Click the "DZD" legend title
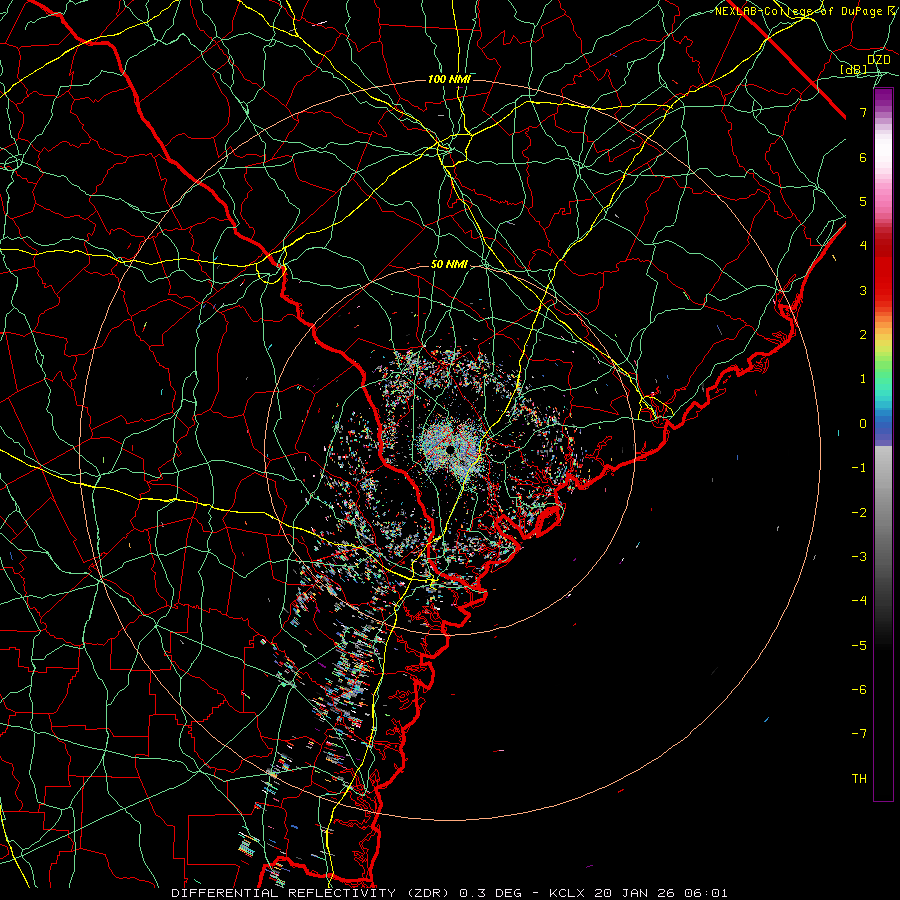Image resolution: width=900 pixels, height=900 pixels. [879, 60]
